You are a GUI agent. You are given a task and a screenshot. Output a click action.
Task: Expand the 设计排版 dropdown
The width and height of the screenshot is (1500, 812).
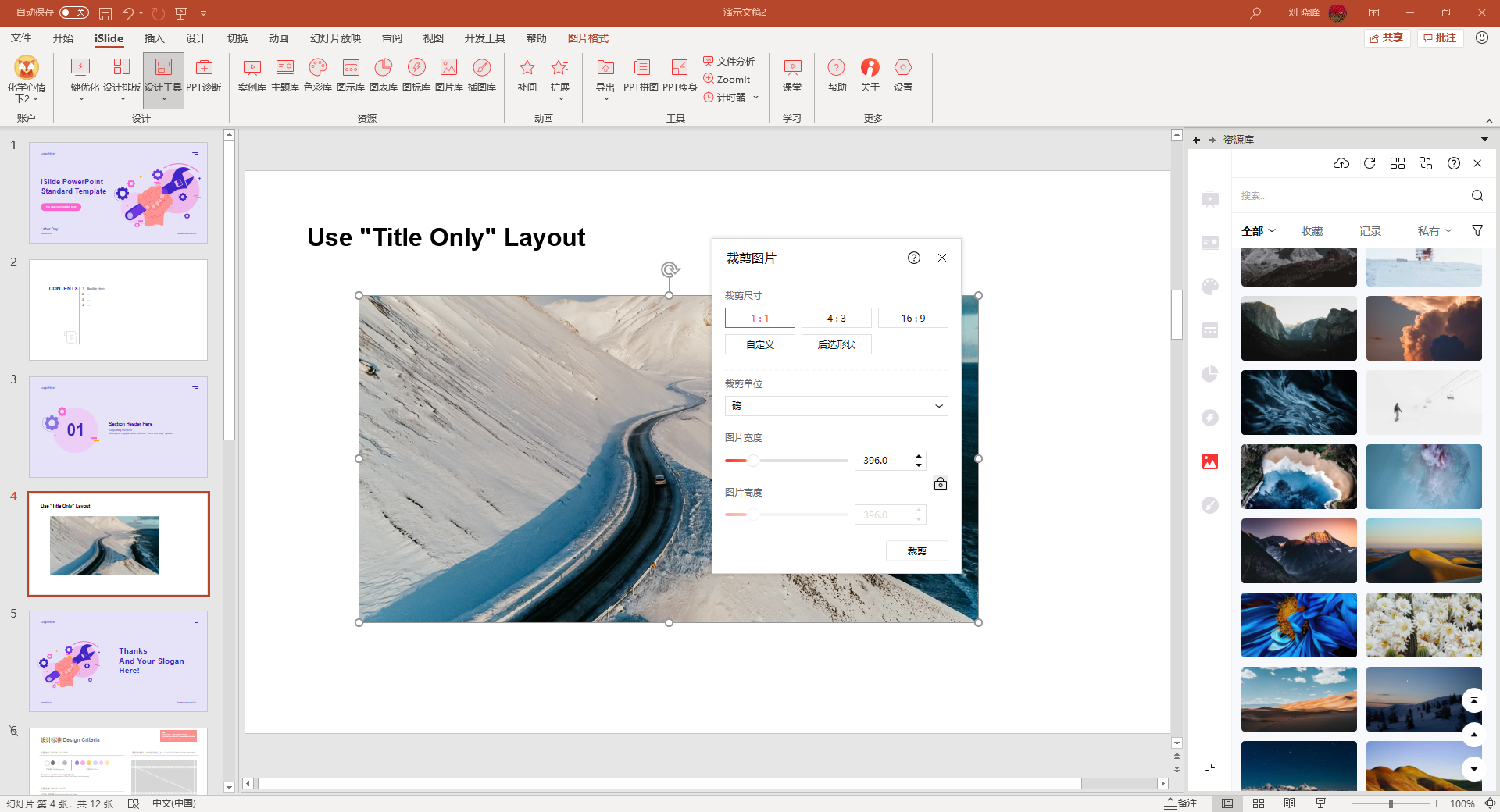[x=122, y=99]
